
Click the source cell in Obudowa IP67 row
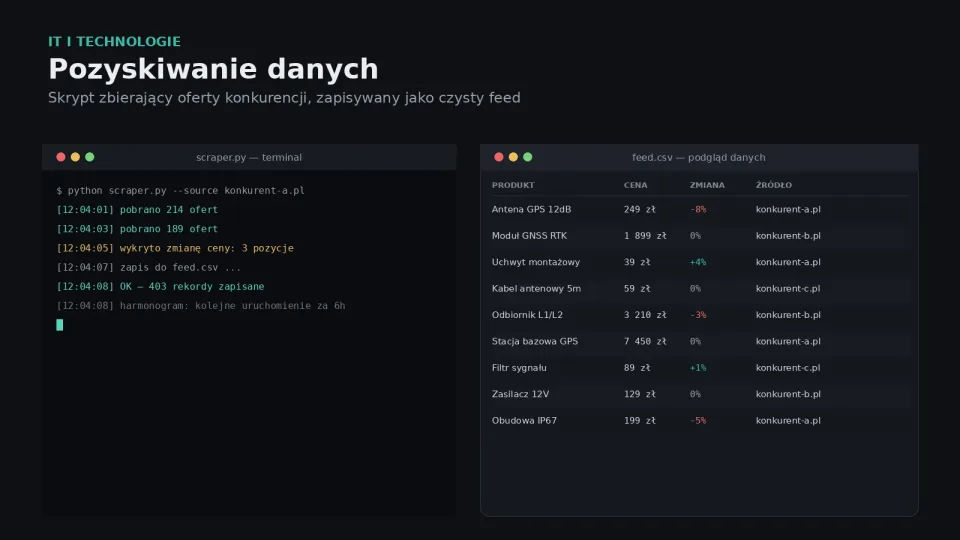coord(788,421)
